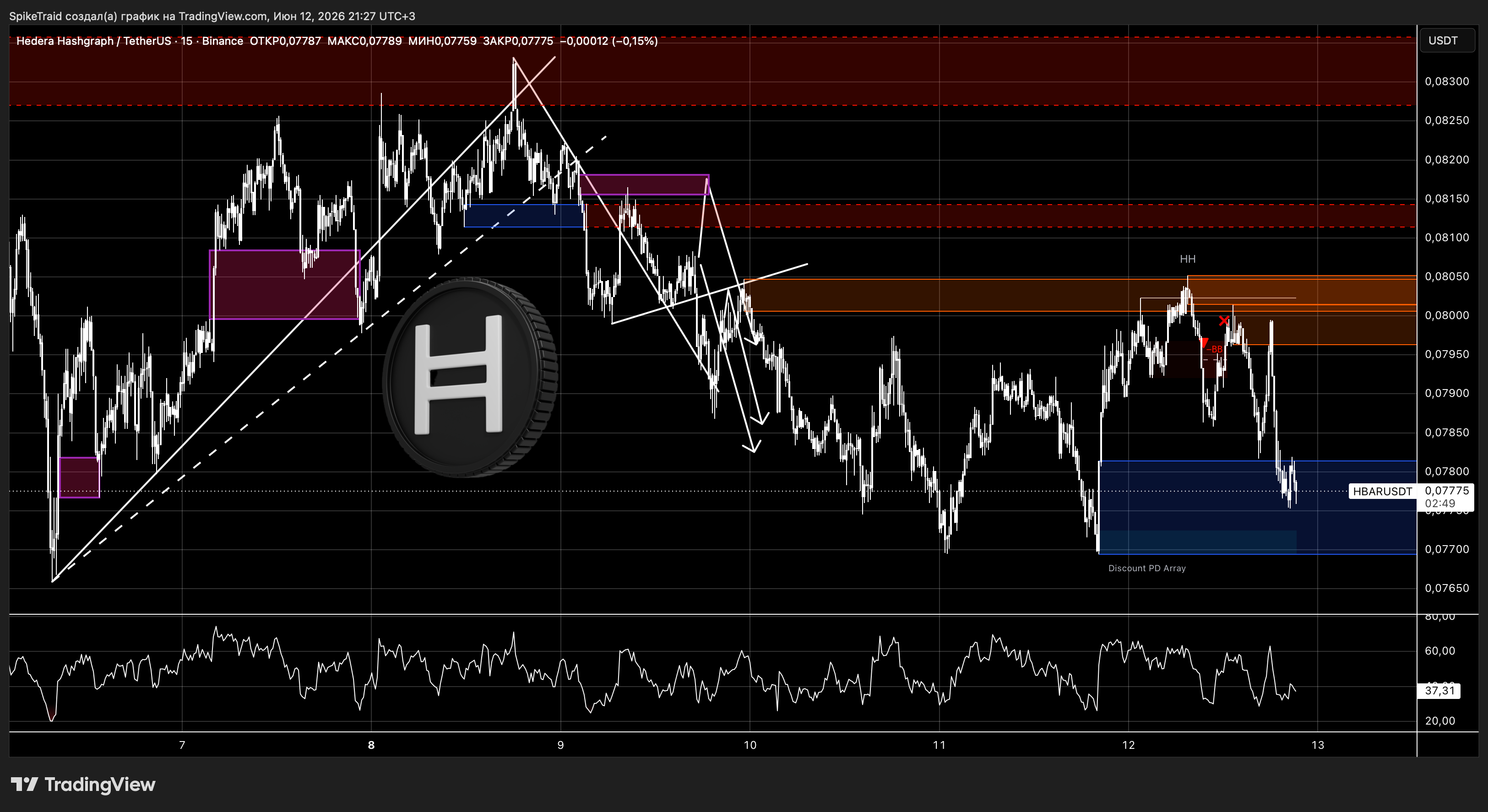Click bold date label 8 on time axis

tap(371, 745)
